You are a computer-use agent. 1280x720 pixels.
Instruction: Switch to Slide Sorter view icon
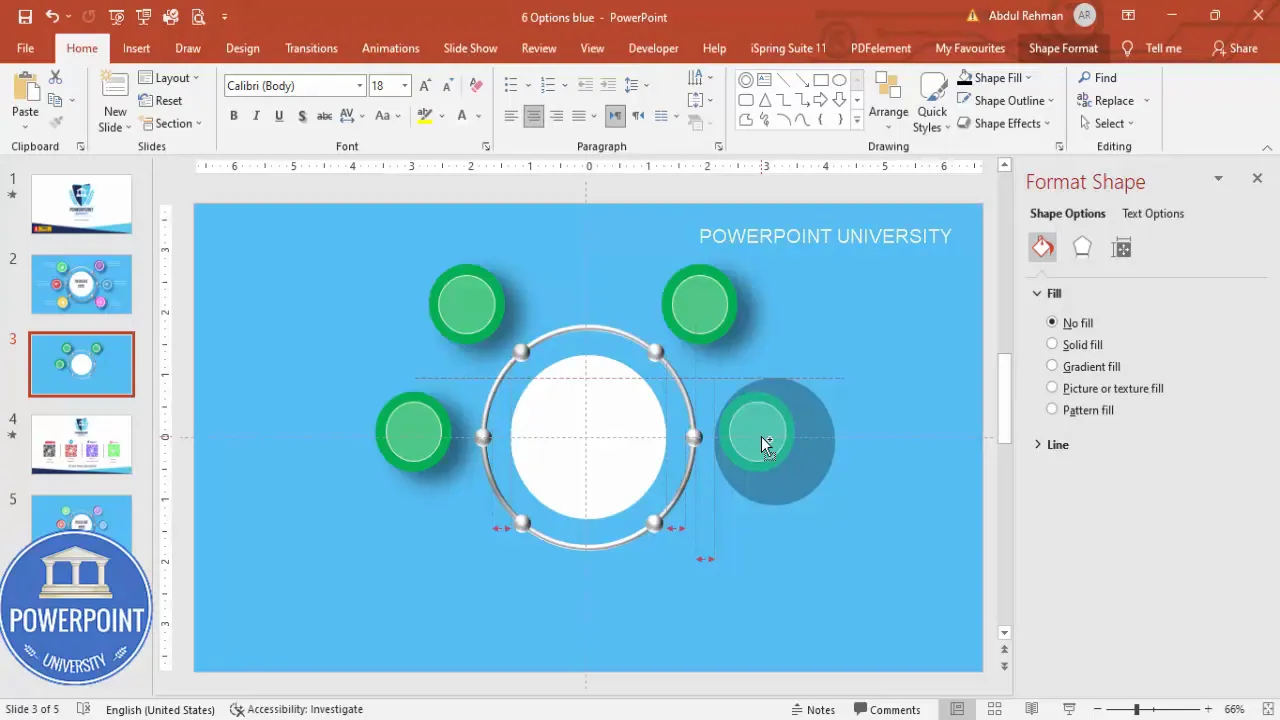pyautogui.click(x=995, y=709)
